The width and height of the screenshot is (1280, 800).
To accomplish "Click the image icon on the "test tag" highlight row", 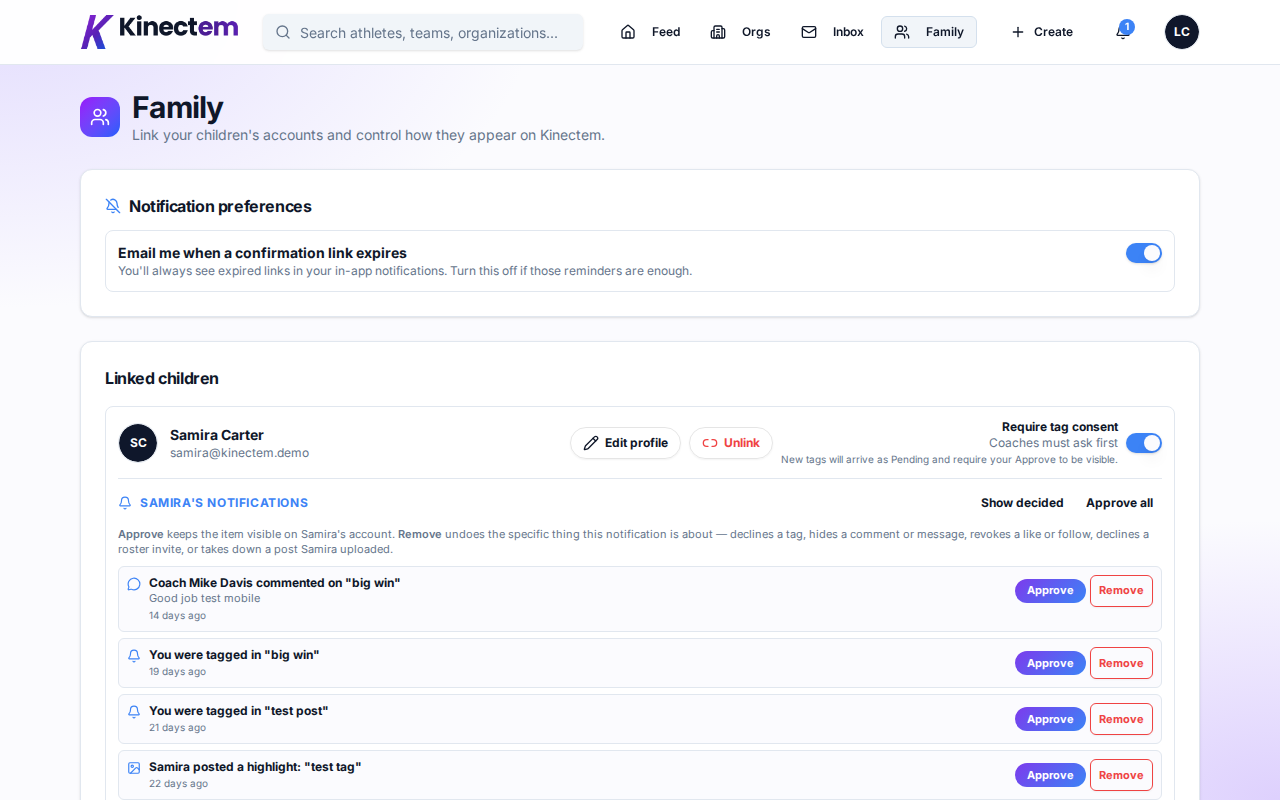I will tap(134, 768).
